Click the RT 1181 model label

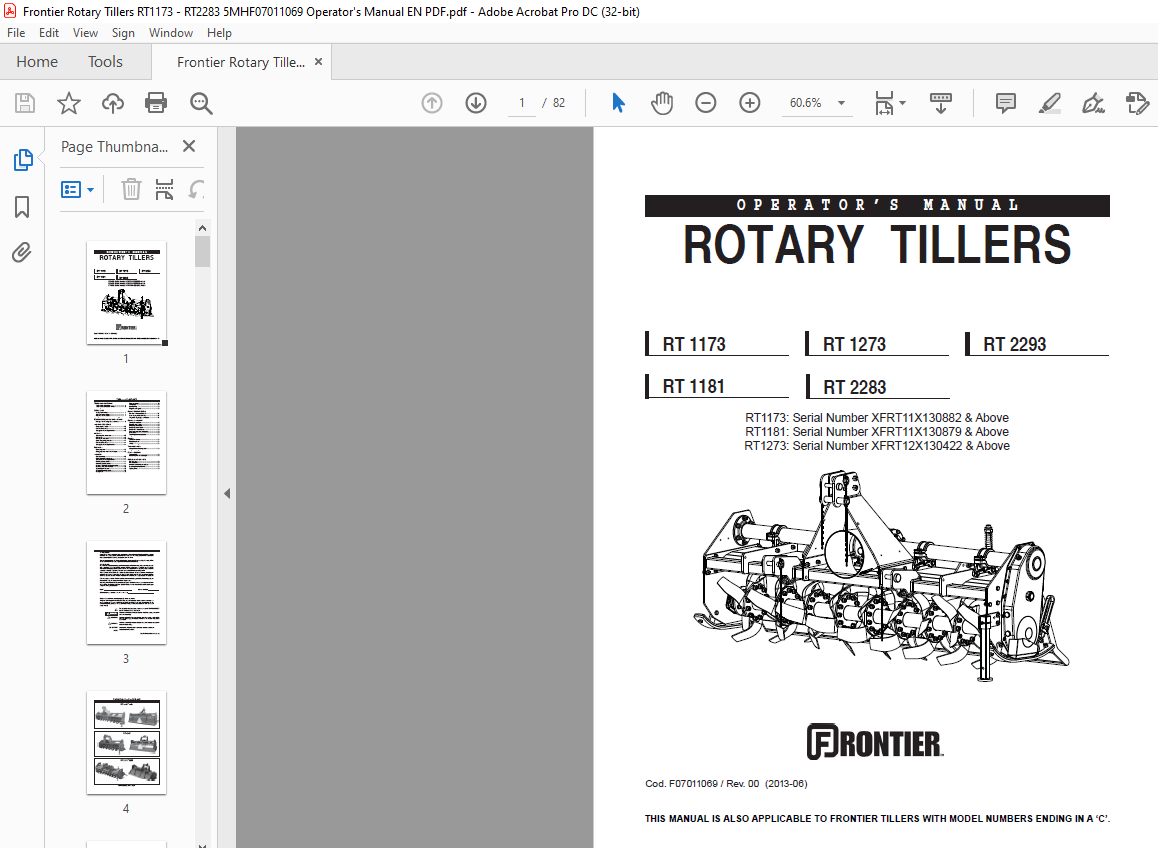coord(693,386)
